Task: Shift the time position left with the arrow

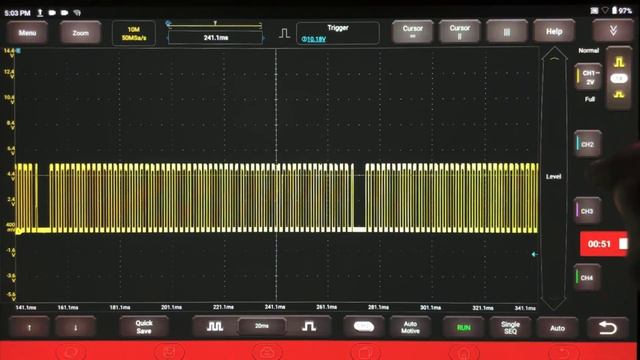Action: click(167, 38)
